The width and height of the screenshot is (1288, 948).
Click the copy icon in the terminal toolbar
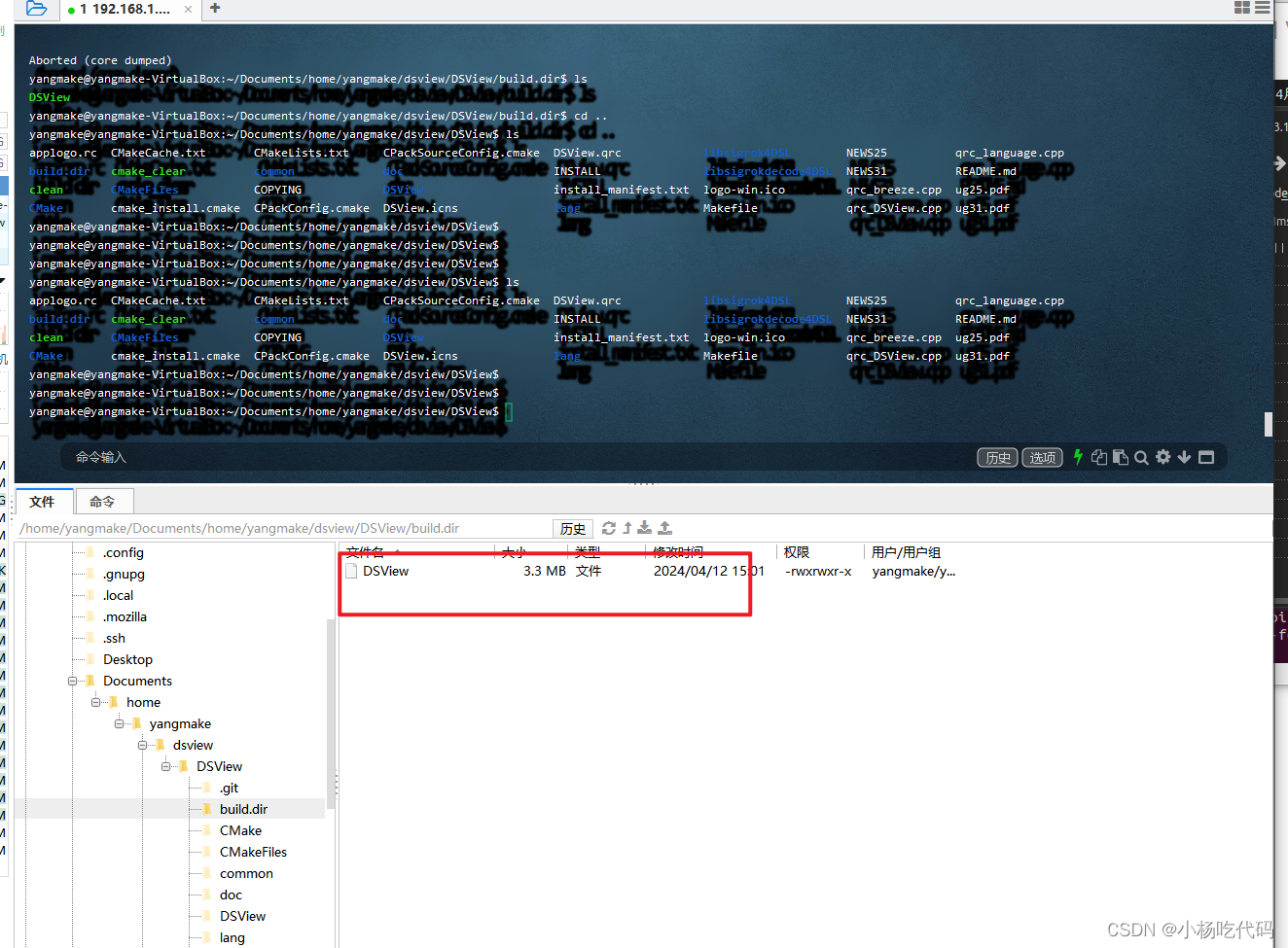point(1099,457)
